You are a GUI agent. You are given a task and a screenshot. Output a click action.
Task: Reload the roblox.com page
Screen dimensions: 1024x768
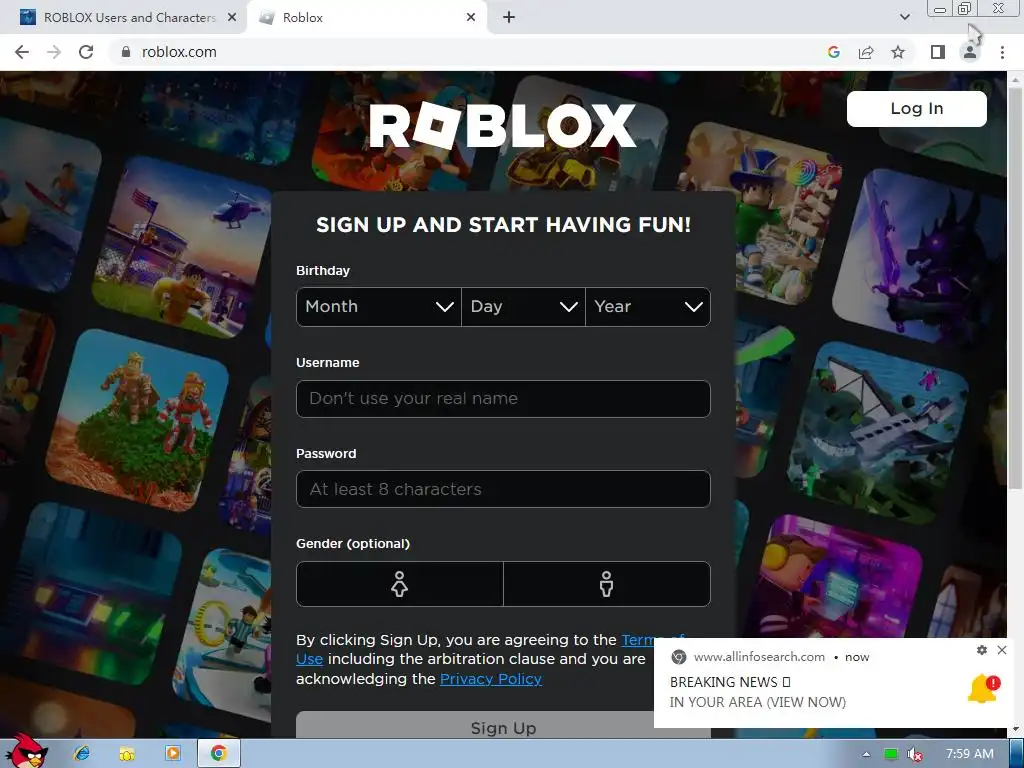click(x=86, y=52)
